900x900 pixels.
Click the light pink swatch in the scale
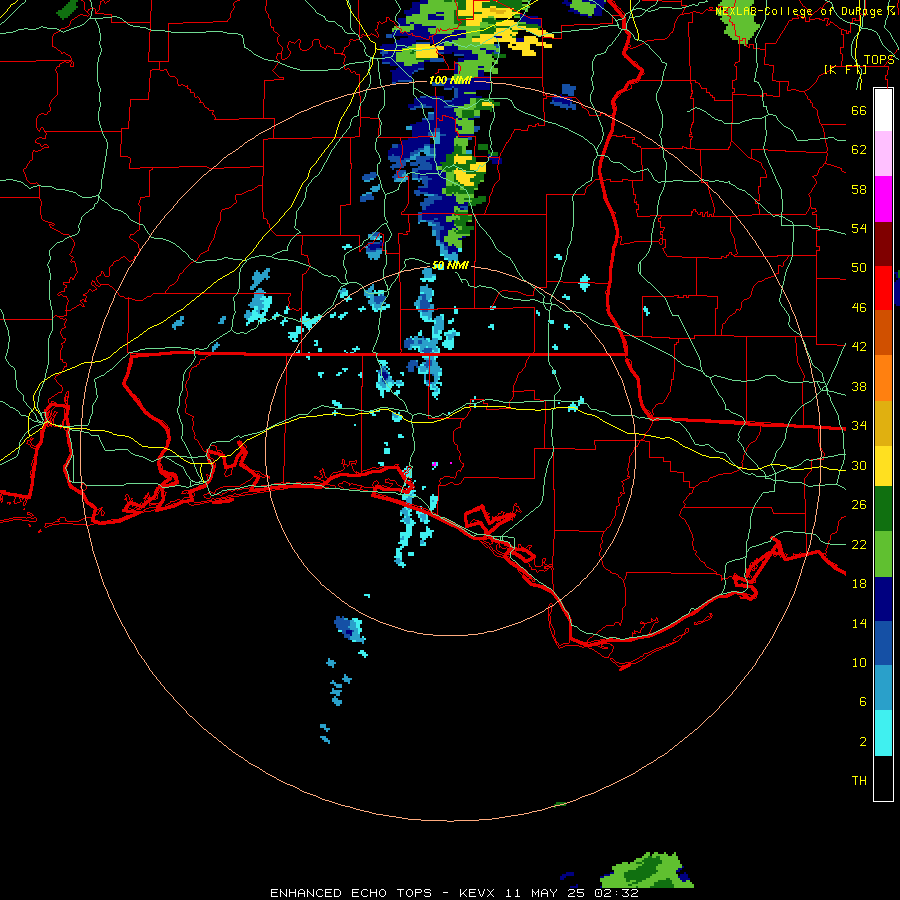click(x=883, y=154)
